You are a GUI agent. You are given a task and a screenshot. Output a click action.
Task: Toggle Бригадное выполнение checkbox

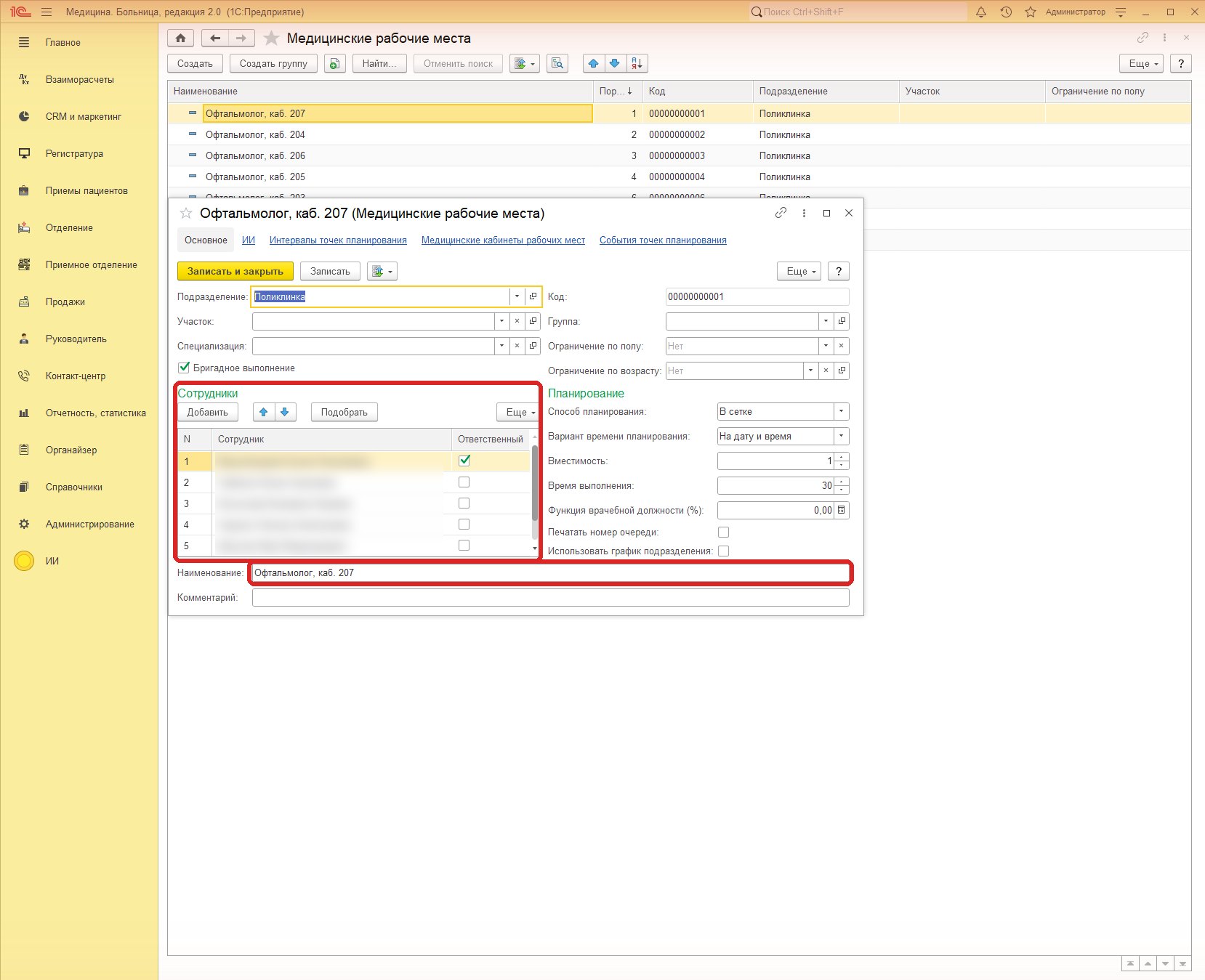click(184, 368)
